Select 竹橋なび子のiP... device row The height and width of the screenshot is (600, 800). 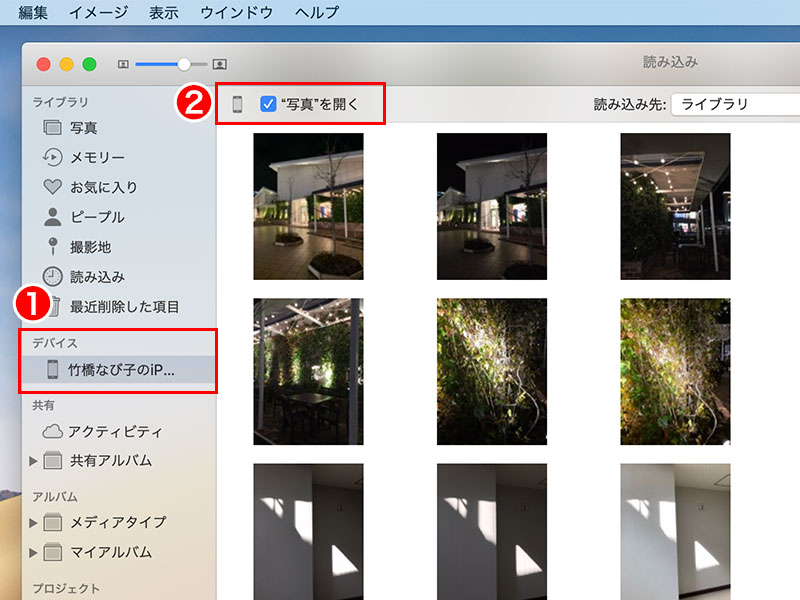[119, 369]
